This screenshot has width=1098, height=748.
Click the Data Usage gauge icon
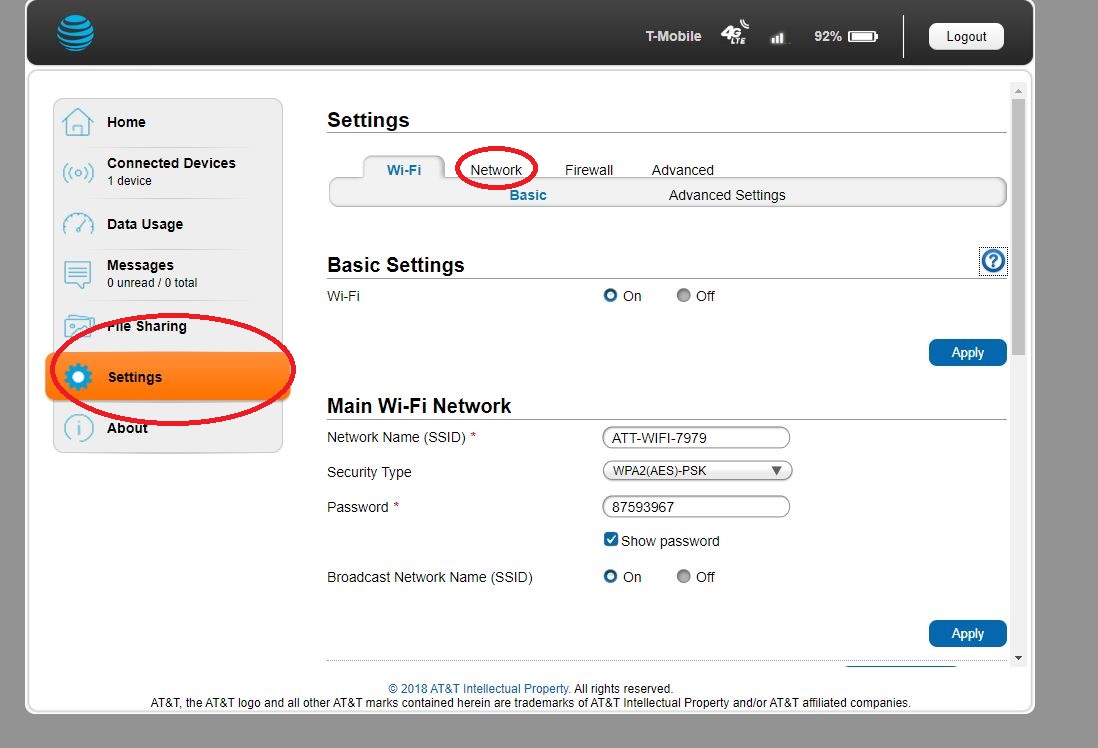click(78, 224)
